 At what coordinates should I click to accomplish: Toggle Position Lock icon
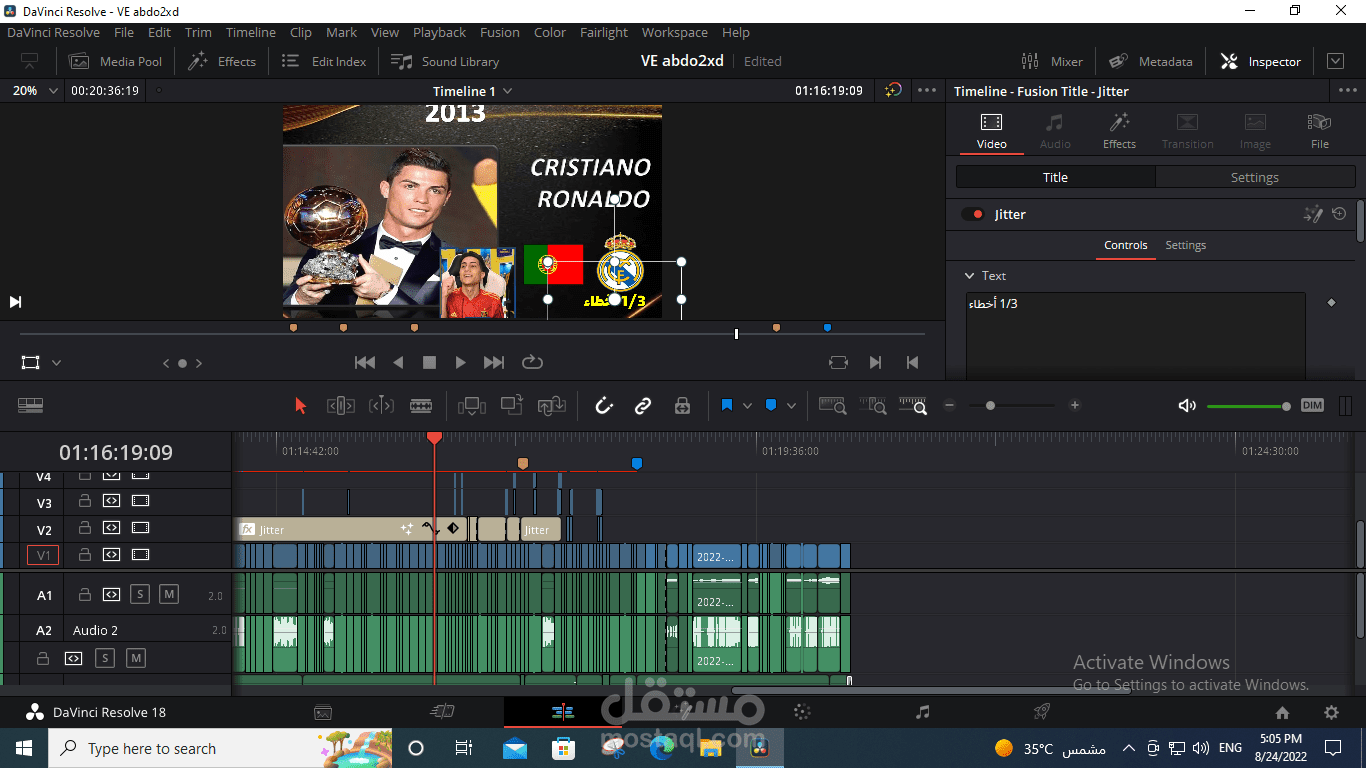(x=682, y=405)
